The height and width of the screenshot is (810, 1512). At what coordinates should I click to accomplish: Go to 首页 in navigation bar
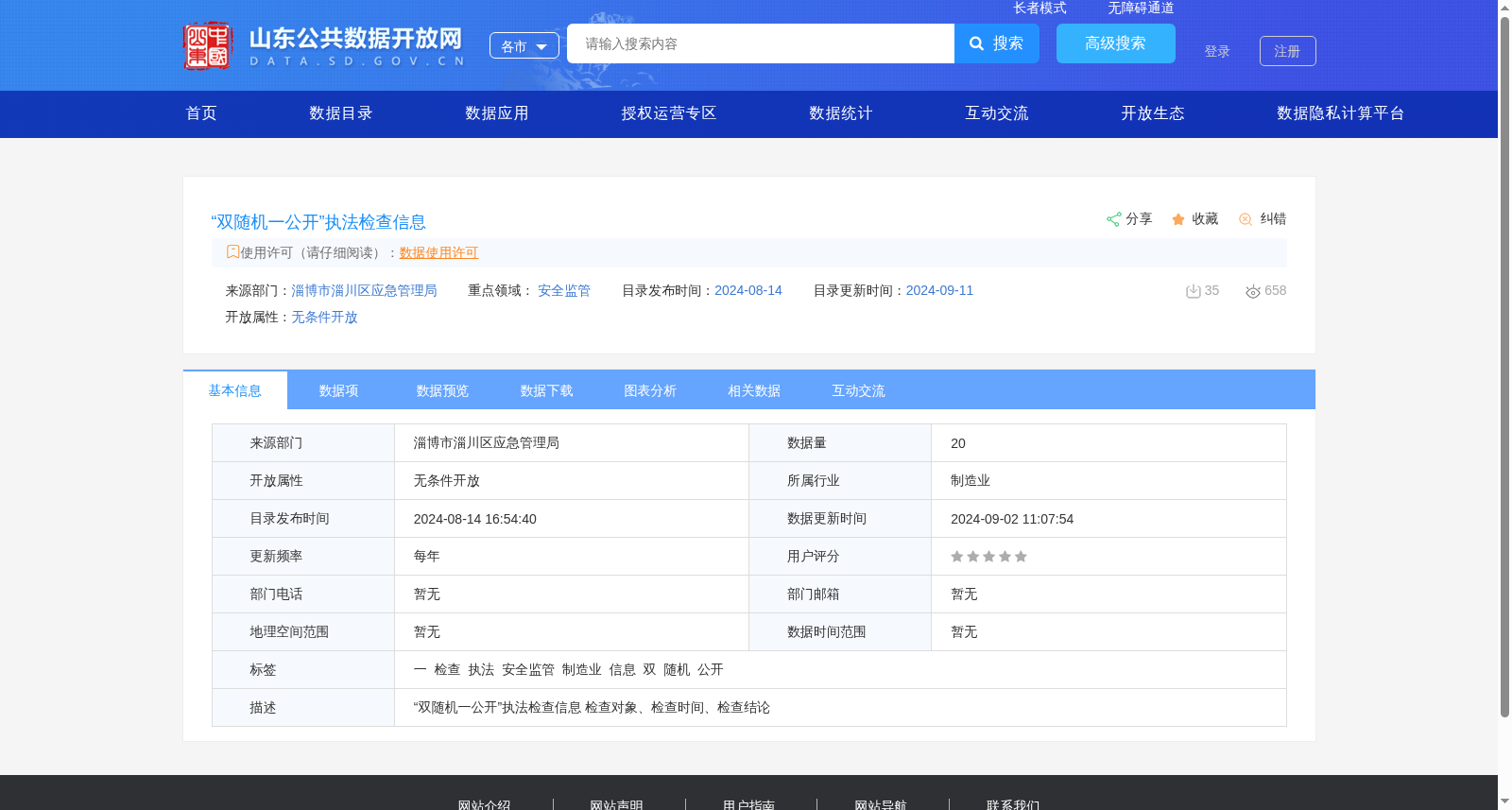[201, 113]
